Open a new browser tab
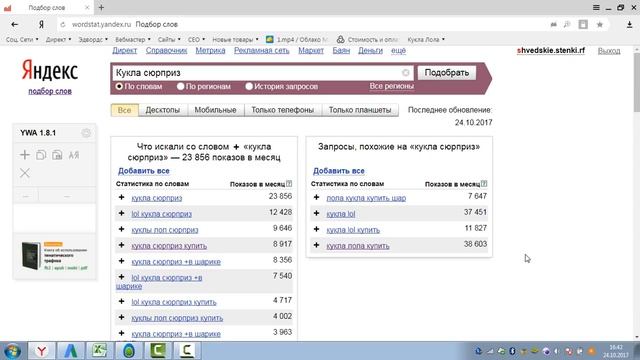The image size is (640, 360). pyautogui.click(x=101, y=7)
